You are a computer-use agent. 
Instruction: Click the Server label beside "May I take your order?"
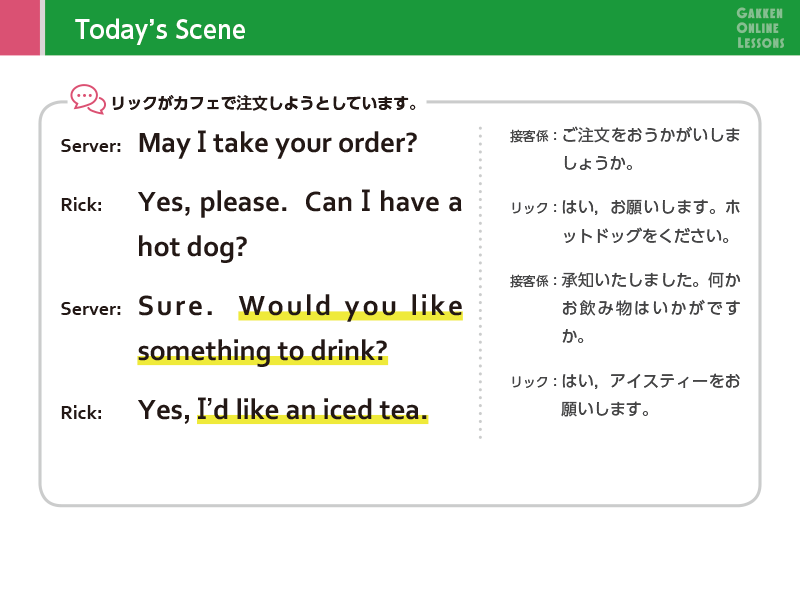[91, 145]
